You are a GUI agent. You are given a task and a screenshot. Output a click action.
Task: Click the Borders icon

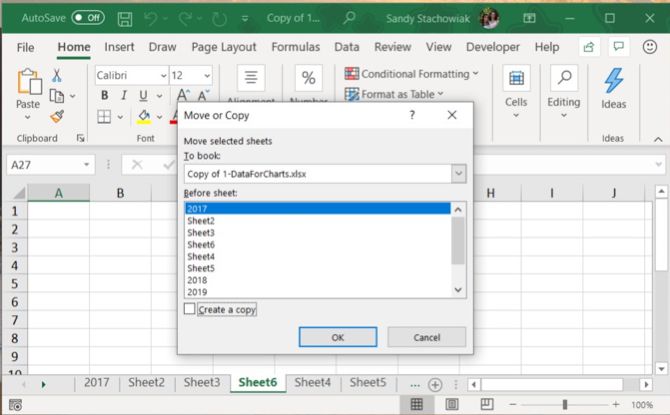click(104, 116)
